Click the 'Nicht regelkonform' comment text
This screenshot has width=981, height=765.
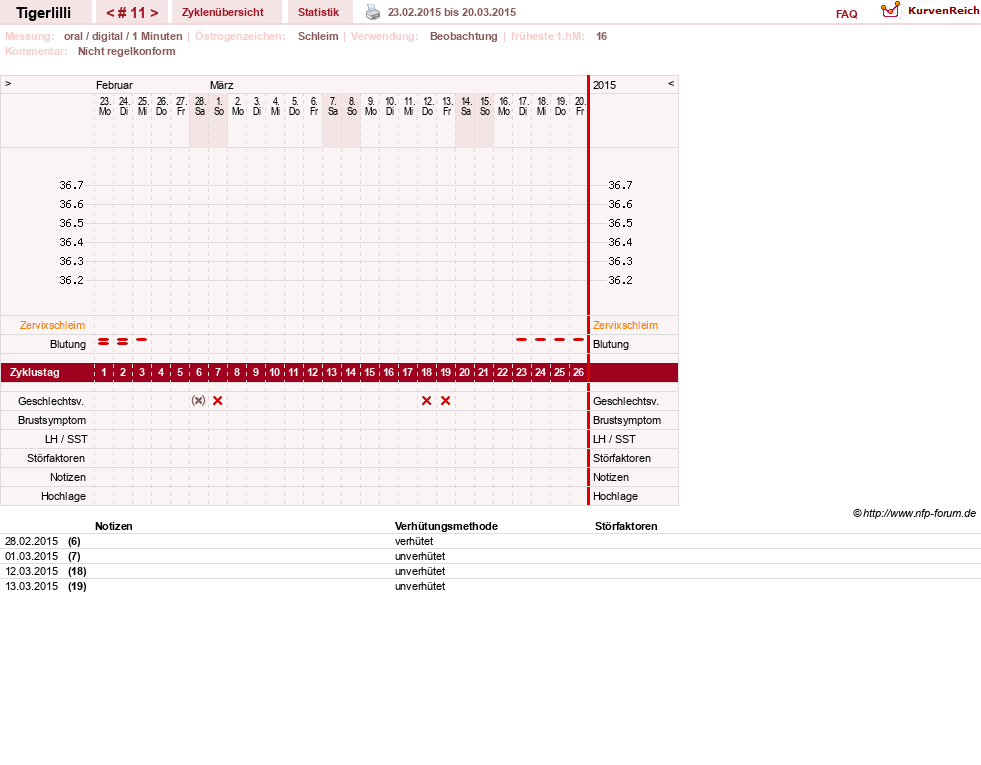126,51
